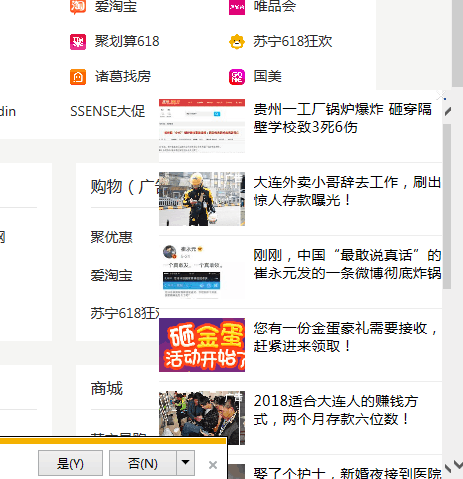Open the 聚优惠 shopping link
Image resolution: width=463 pixels, height=479 pixels.
[x=111, y=237]
